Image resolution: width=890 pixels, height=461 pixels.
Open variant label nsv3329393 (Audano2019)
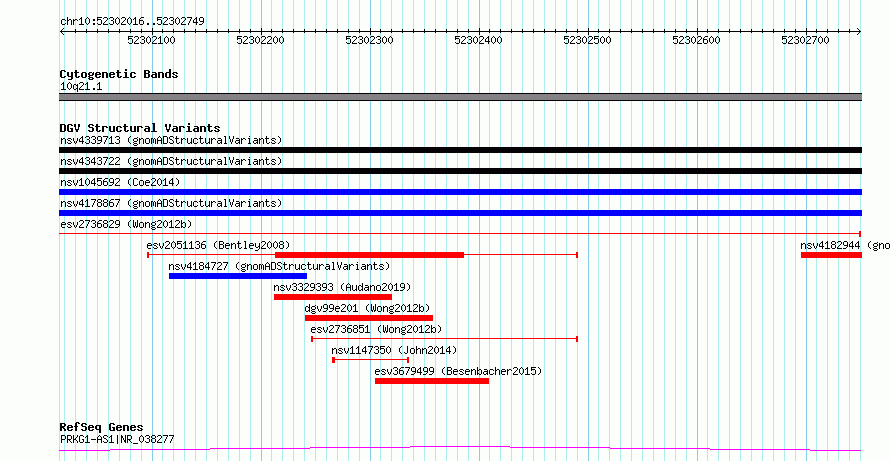tap(342, 287)
